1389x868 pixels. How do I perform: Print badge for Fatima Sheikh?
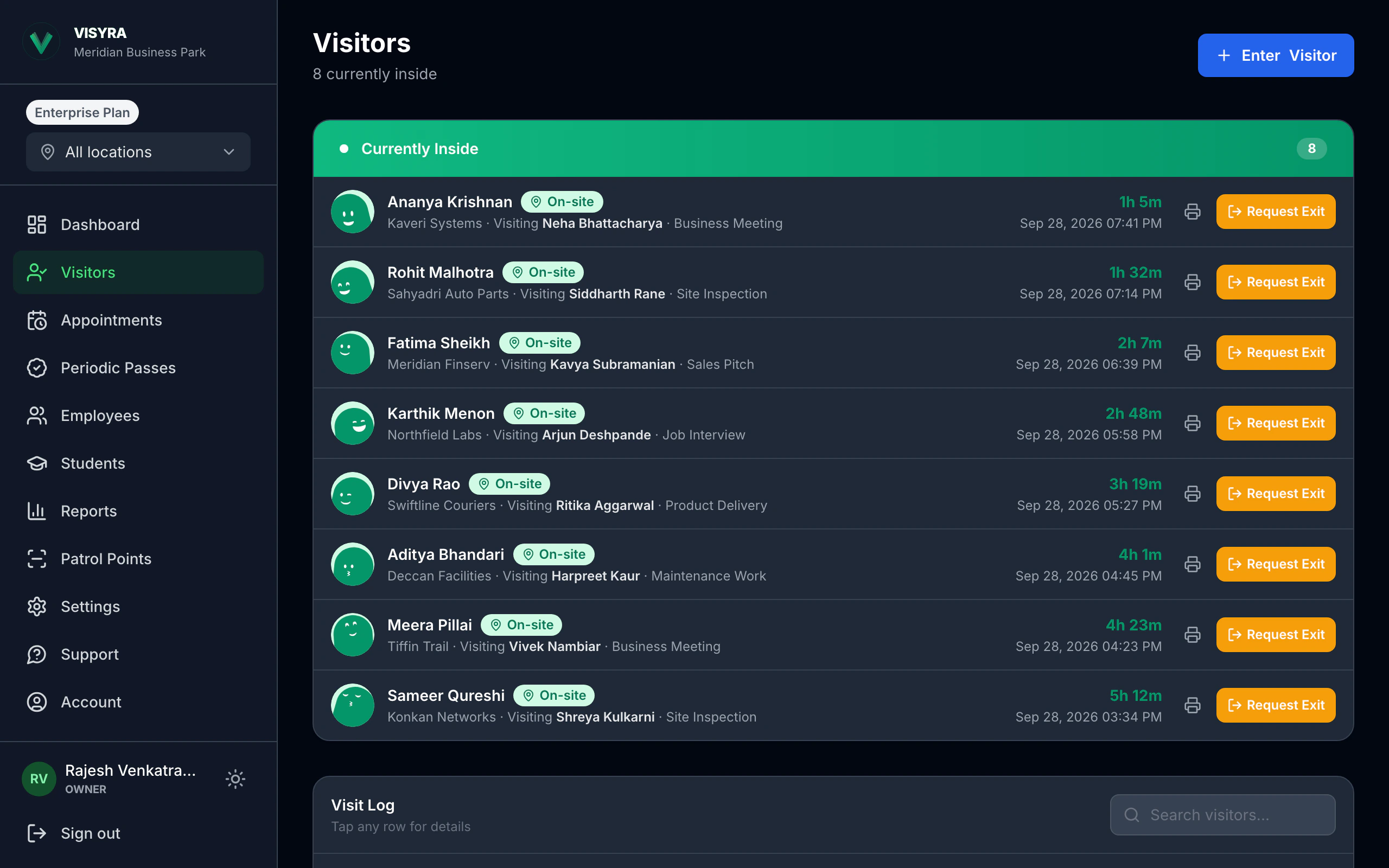[1192, 353]
